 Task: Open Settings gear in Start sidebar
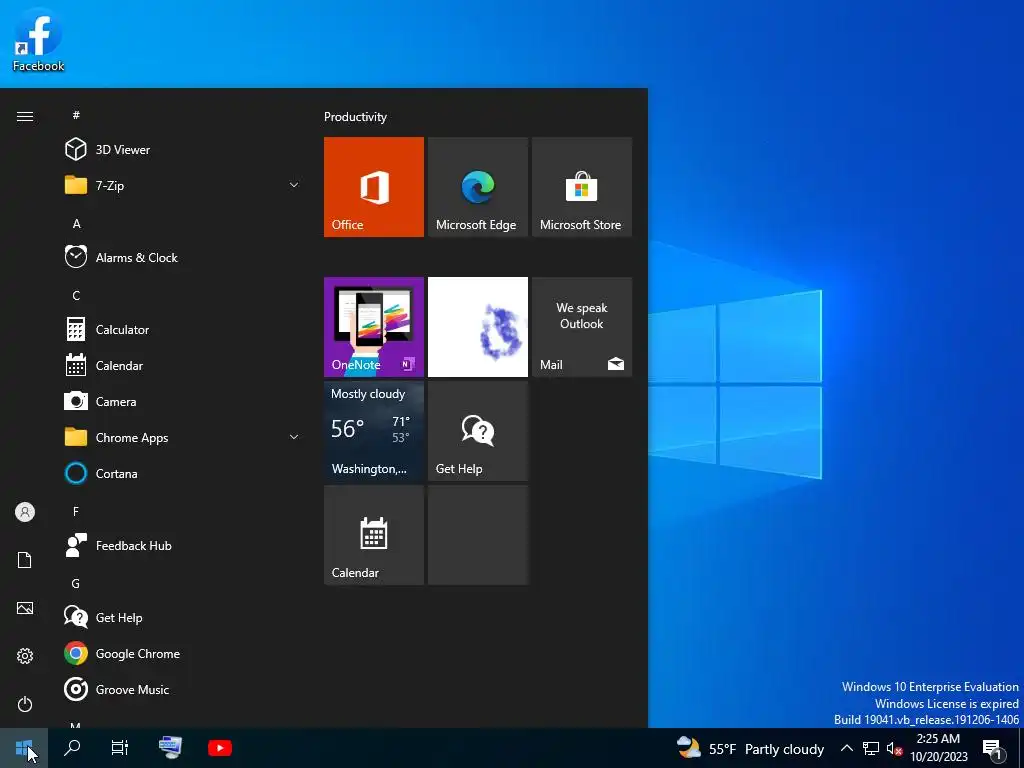click(x=25, y=656)
